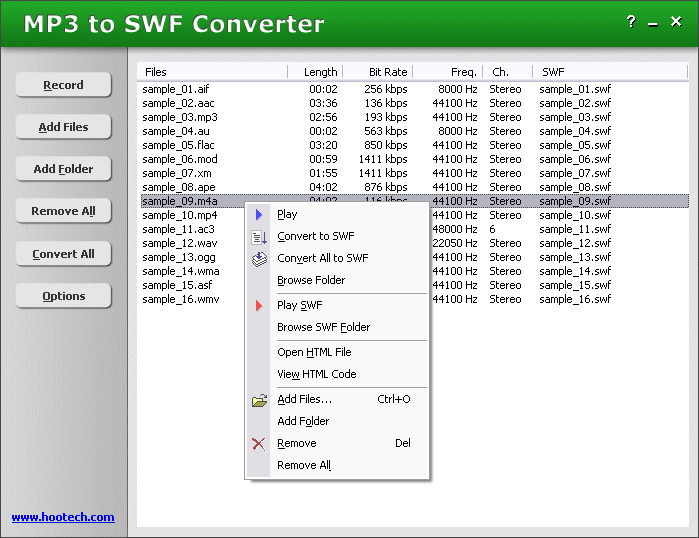
Task: Select Add Folder in context menu
Action: 303,421
